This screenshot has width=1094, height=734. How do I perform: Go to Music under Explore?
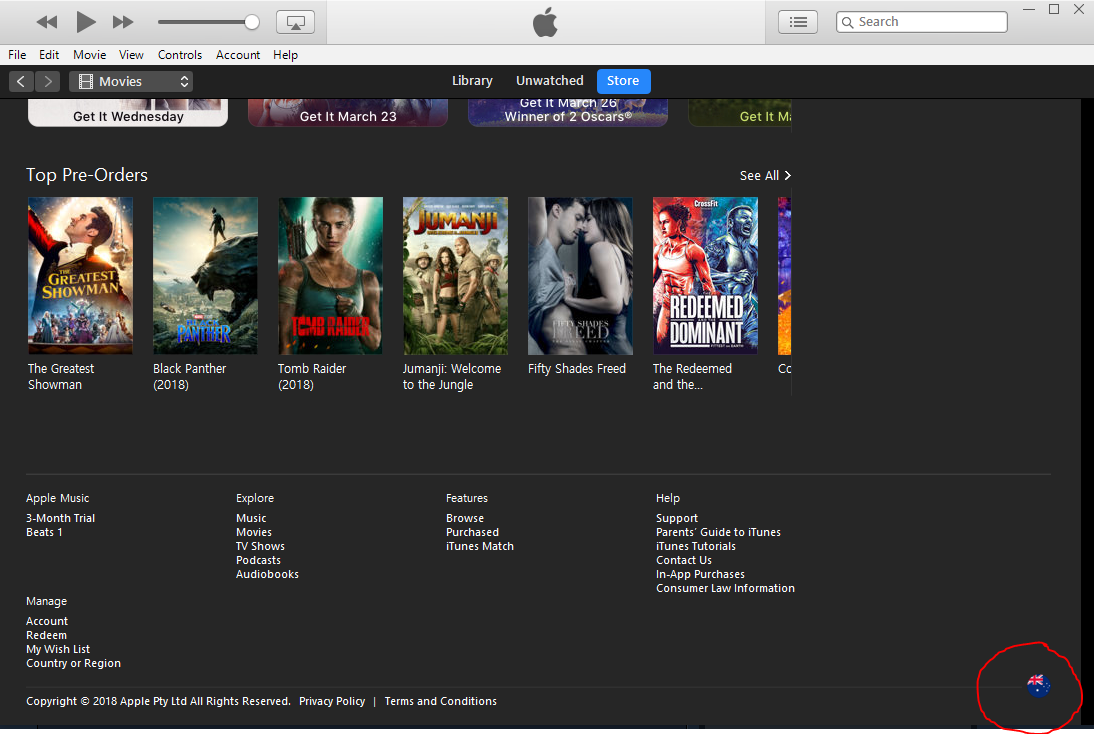click(251, 518)
